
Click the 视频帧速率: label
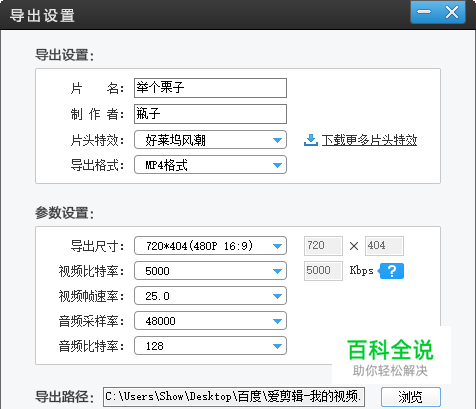[92, 296]
